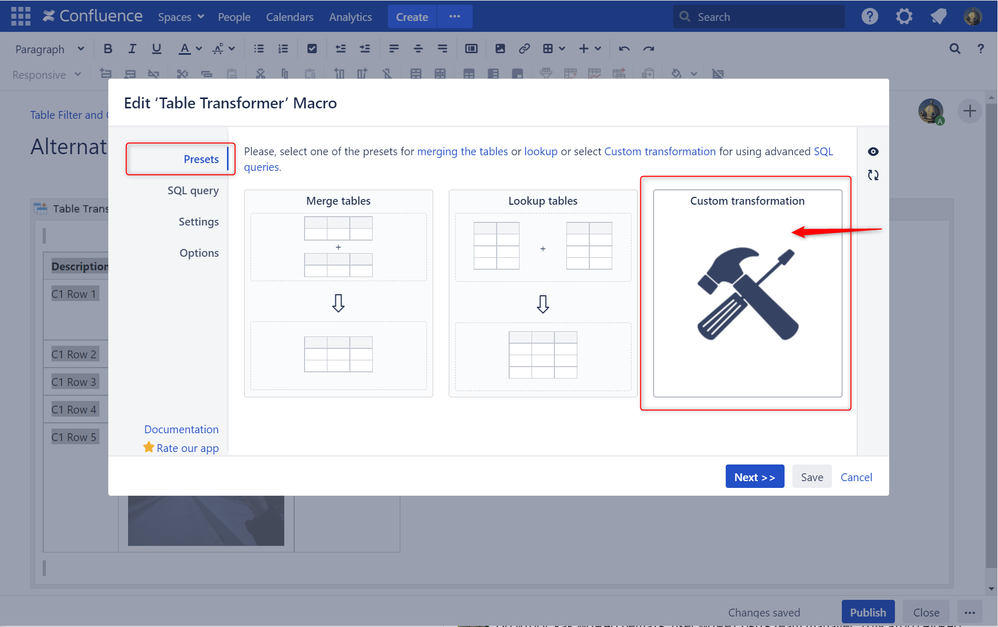Open the insert more content plus dropdown
Screen dimensions: 998x627
point(589,49)
